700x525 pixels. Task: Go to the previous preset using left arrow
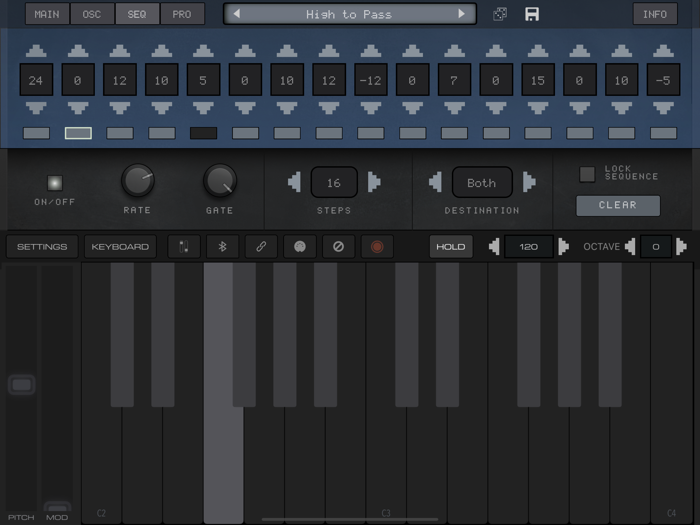pos(237,14)
